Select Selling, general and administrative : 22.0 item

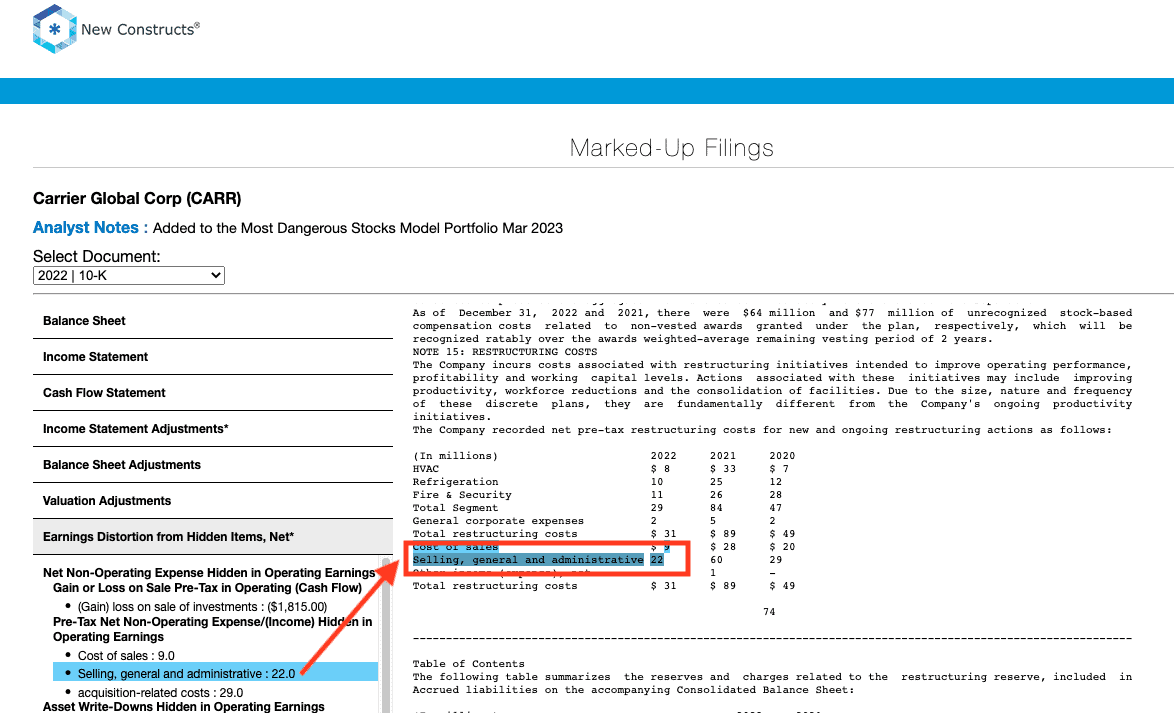[x=216, y=673]
